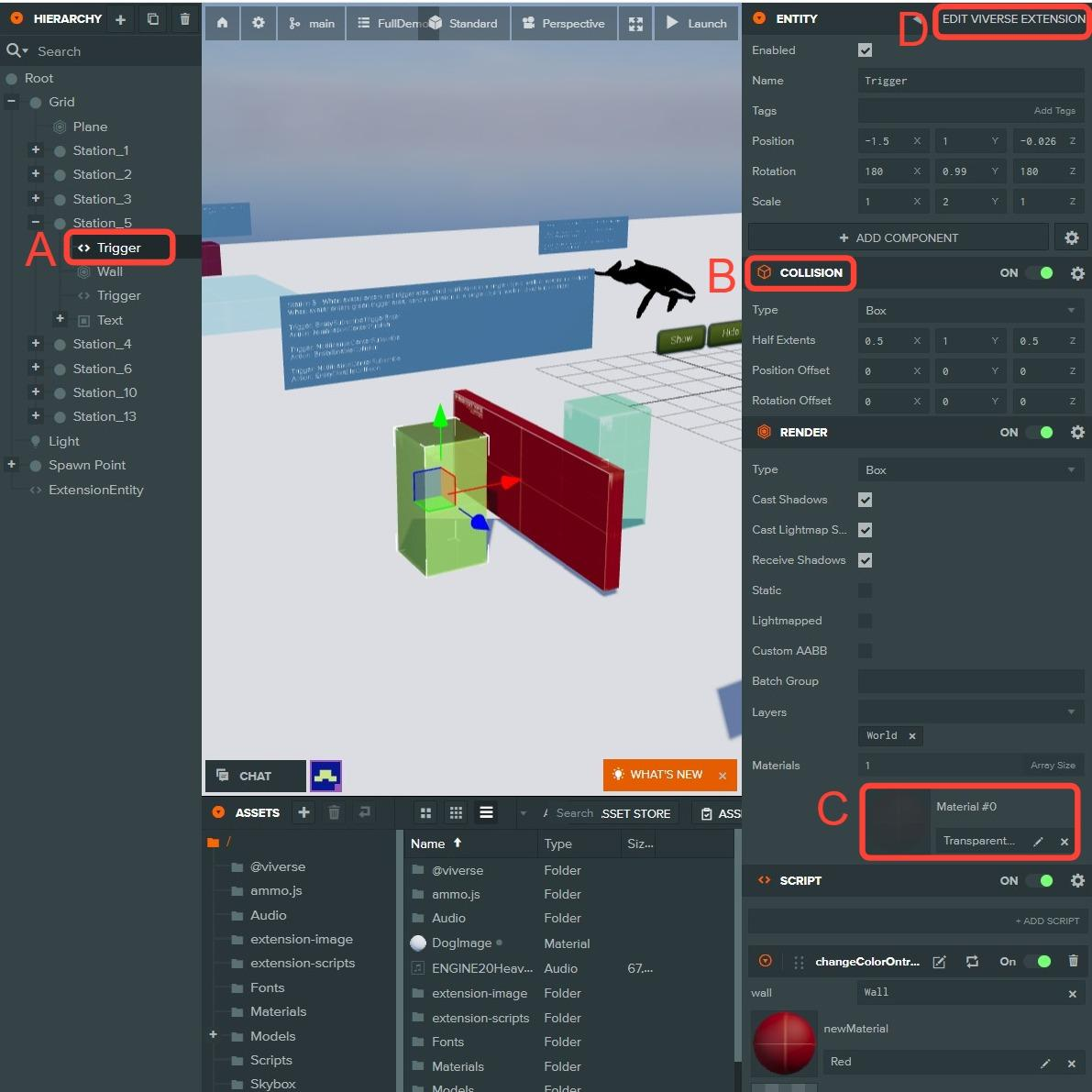Screen dimensions: 1092x1092
Task: Click the fullscreen viewport icon
Action: coord(635,24)
